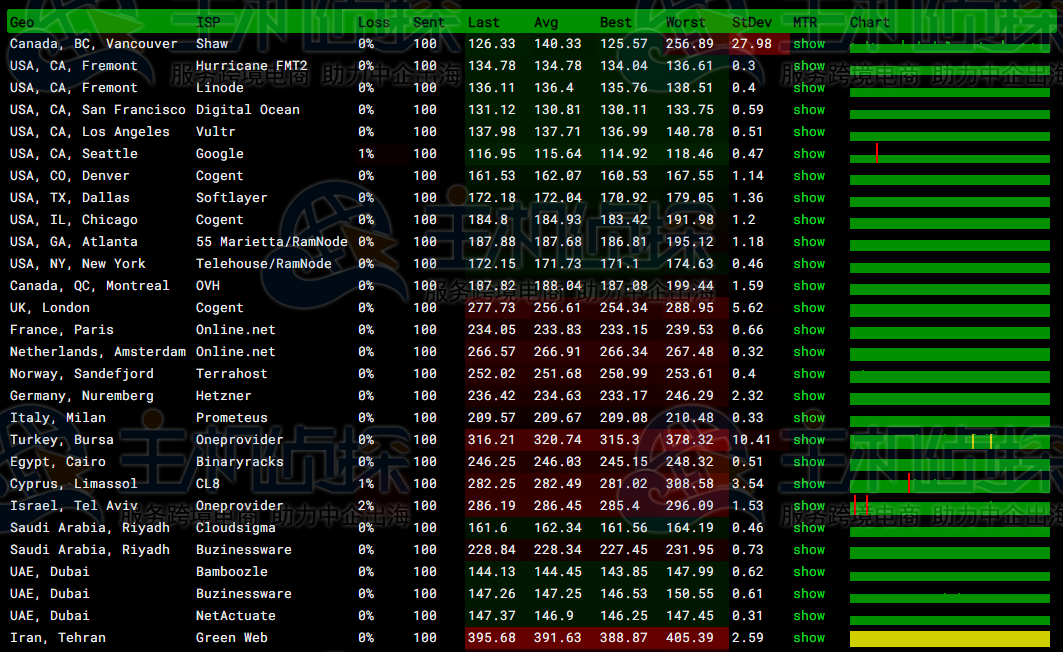Click 'show' for Cyprus Limassol CL8
The image size is (1063, 652).
click(x=809, y=484)
